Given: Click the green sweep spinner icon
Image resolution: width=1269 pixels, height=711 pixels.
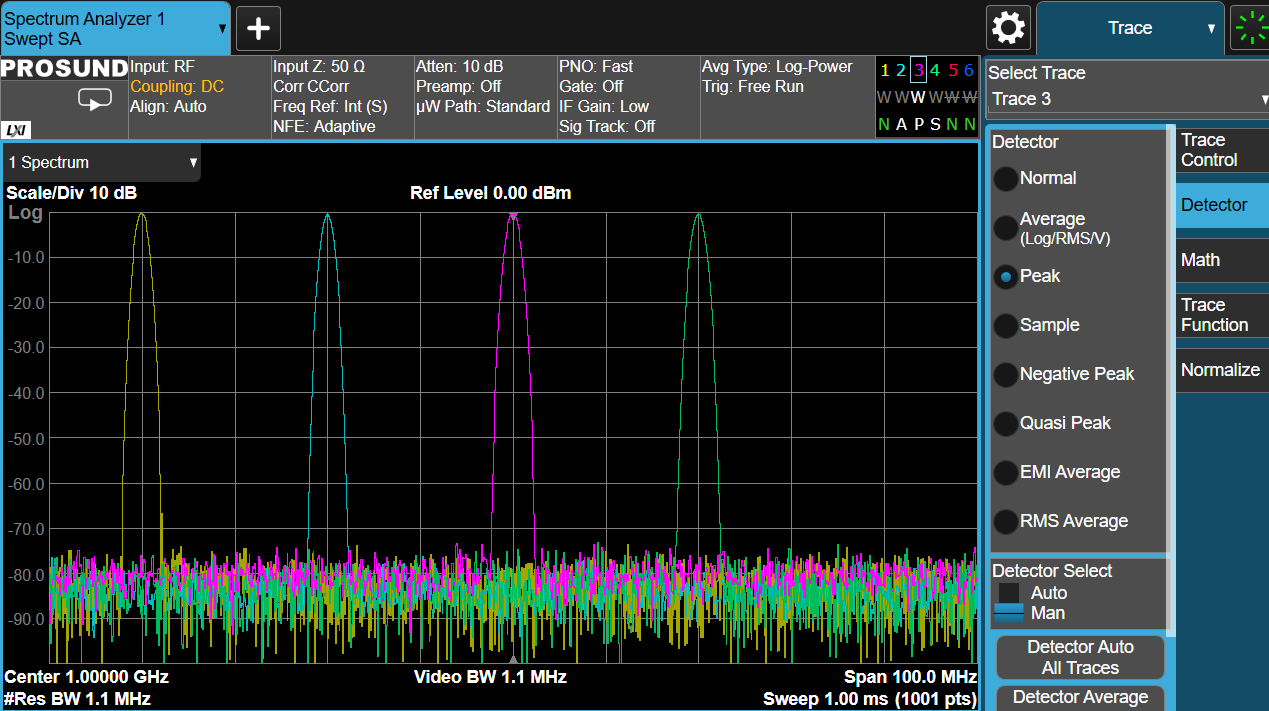Looking at the screenshot, I should pos(1250,28).
